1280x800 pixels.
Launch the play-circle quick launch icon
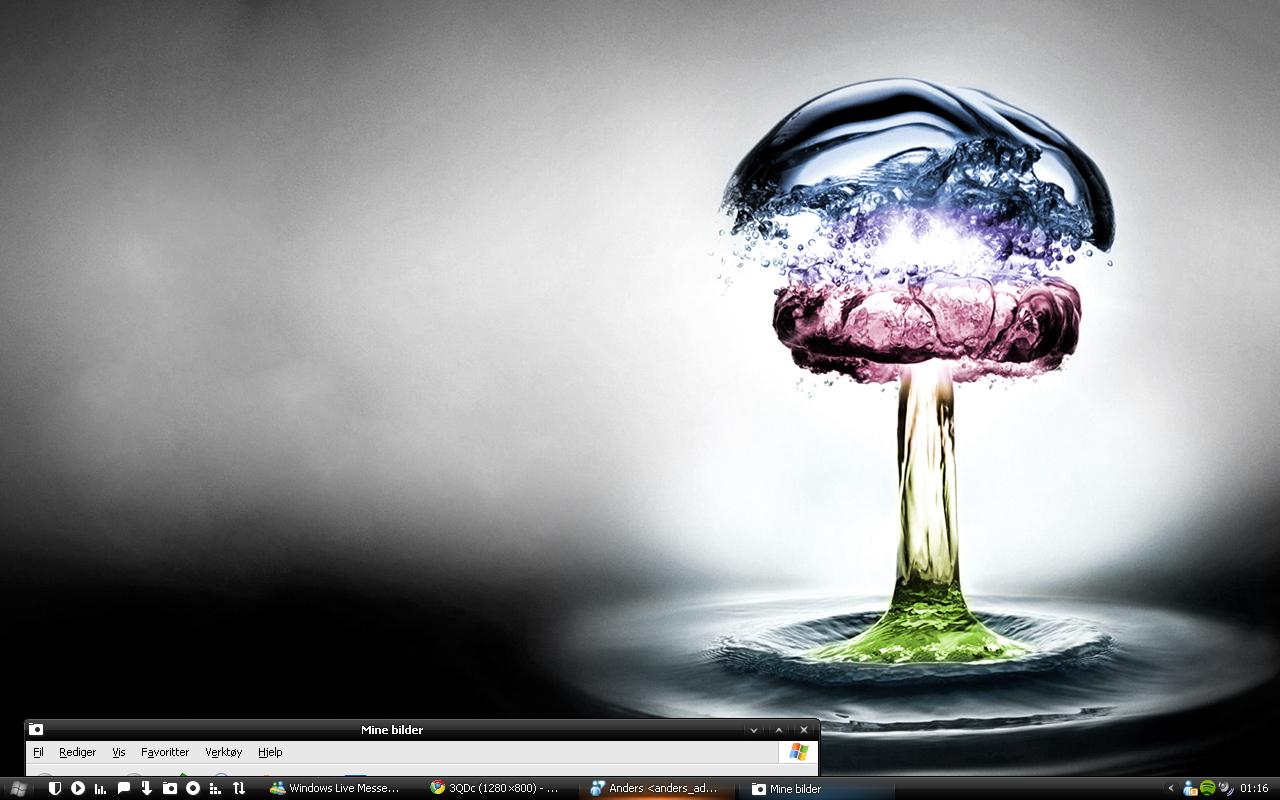click(x=78, y=788)
